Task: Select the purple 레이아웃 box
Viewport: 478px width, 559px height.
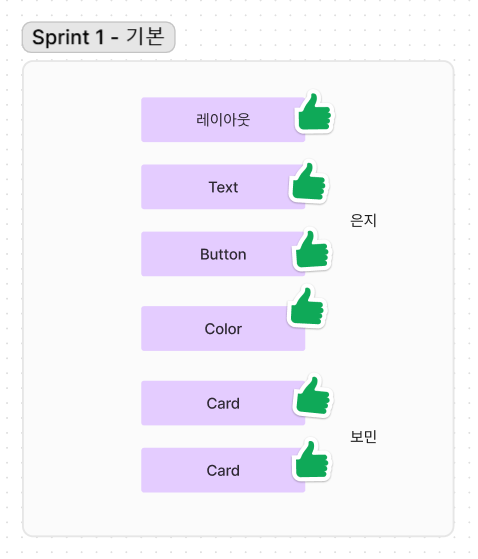Action: [x=223, y=120]
